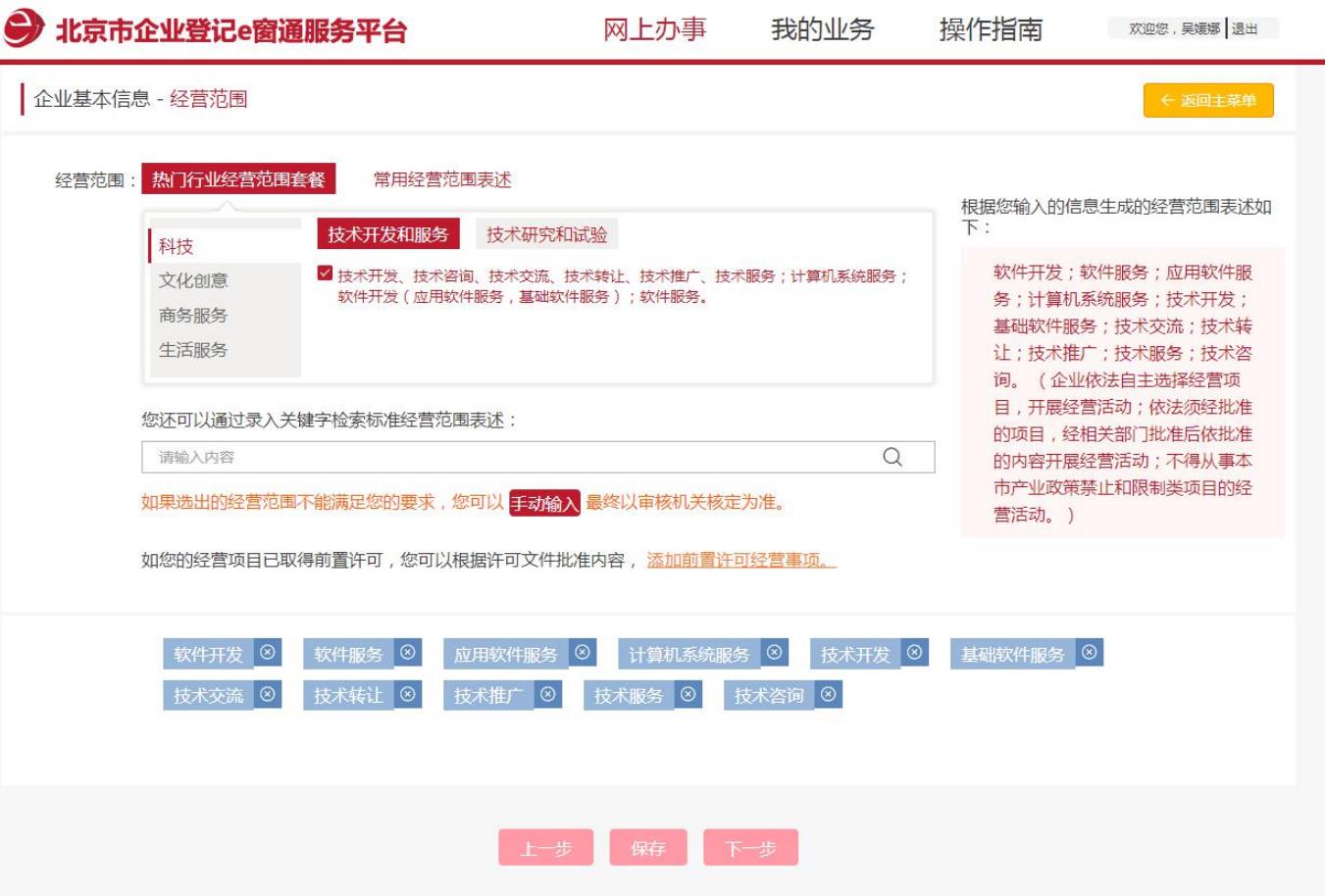Click the magnifier search icon in keyword field
Image resolution: width=1325 pixels, height=896 pixels.
[x=892, y=457]
